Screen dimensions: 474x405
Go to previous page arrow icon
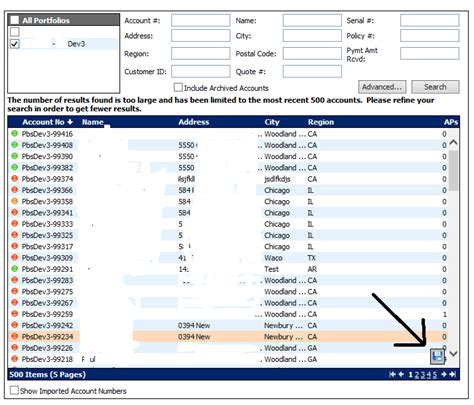pos(401,375)
